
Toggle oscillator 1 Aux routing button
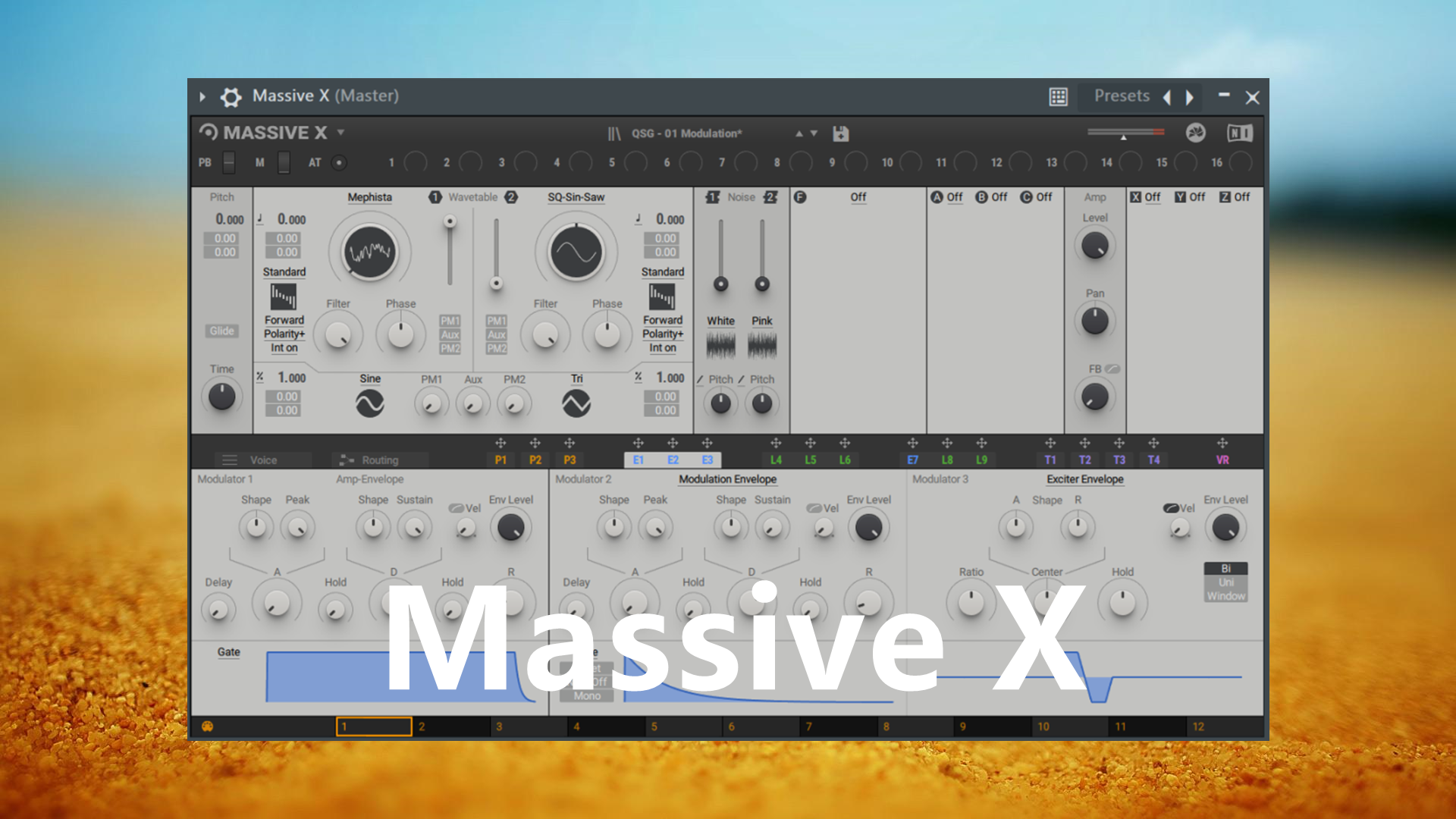click(x=450, y=334)
